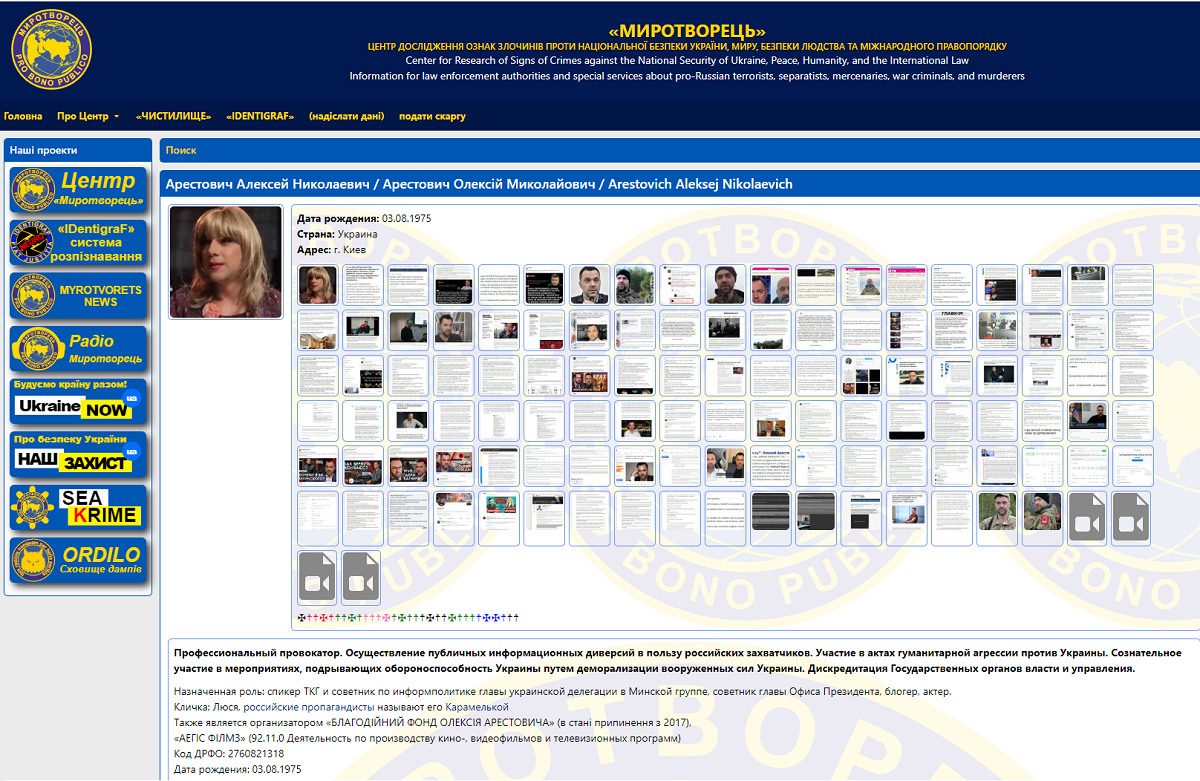Expand the Про Центр dropdown menu

pyautogui.click(x=87, y=116)
